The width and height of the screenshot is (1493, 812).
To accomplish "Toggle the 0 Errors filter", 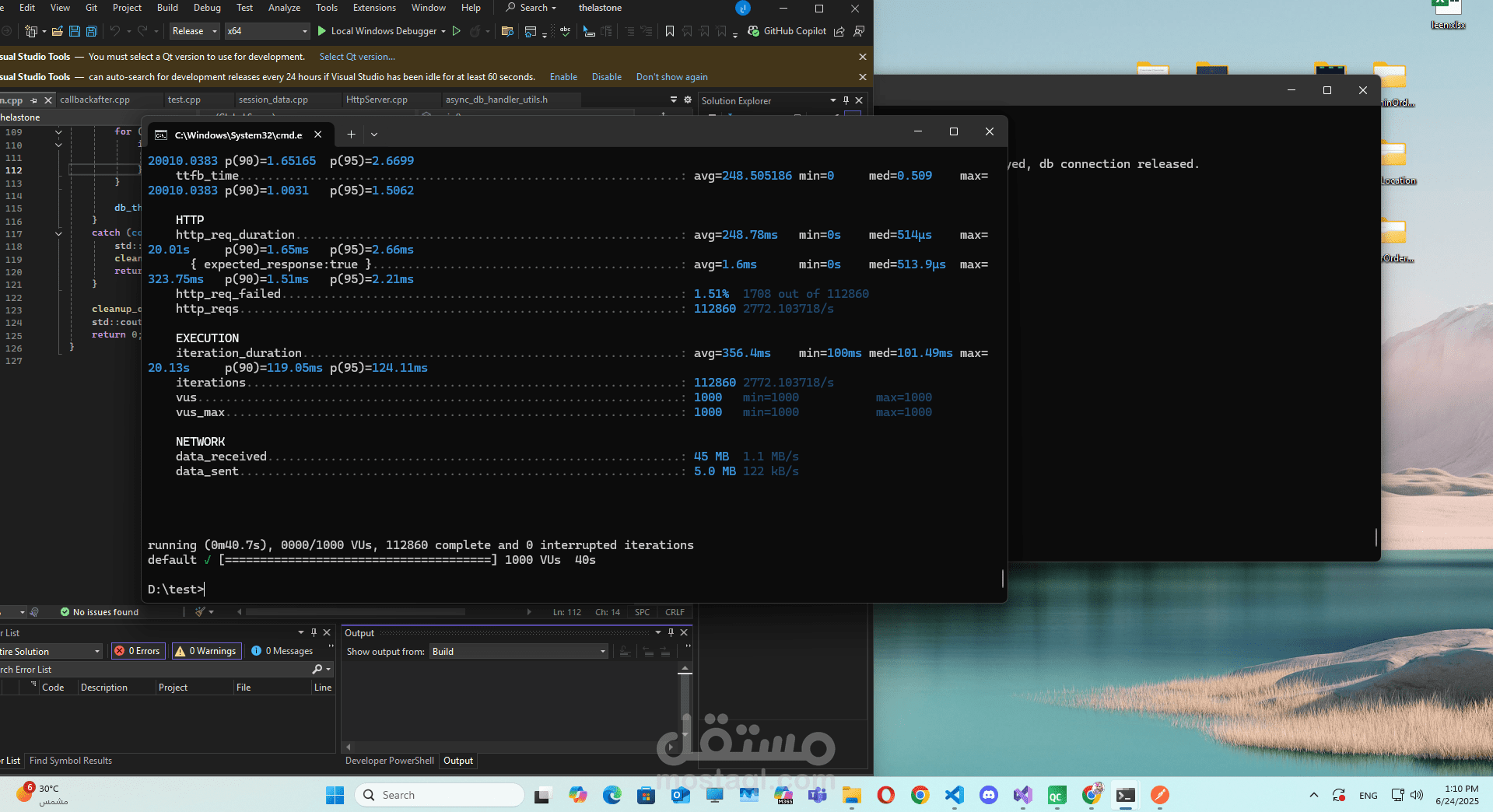I will 138,651.
